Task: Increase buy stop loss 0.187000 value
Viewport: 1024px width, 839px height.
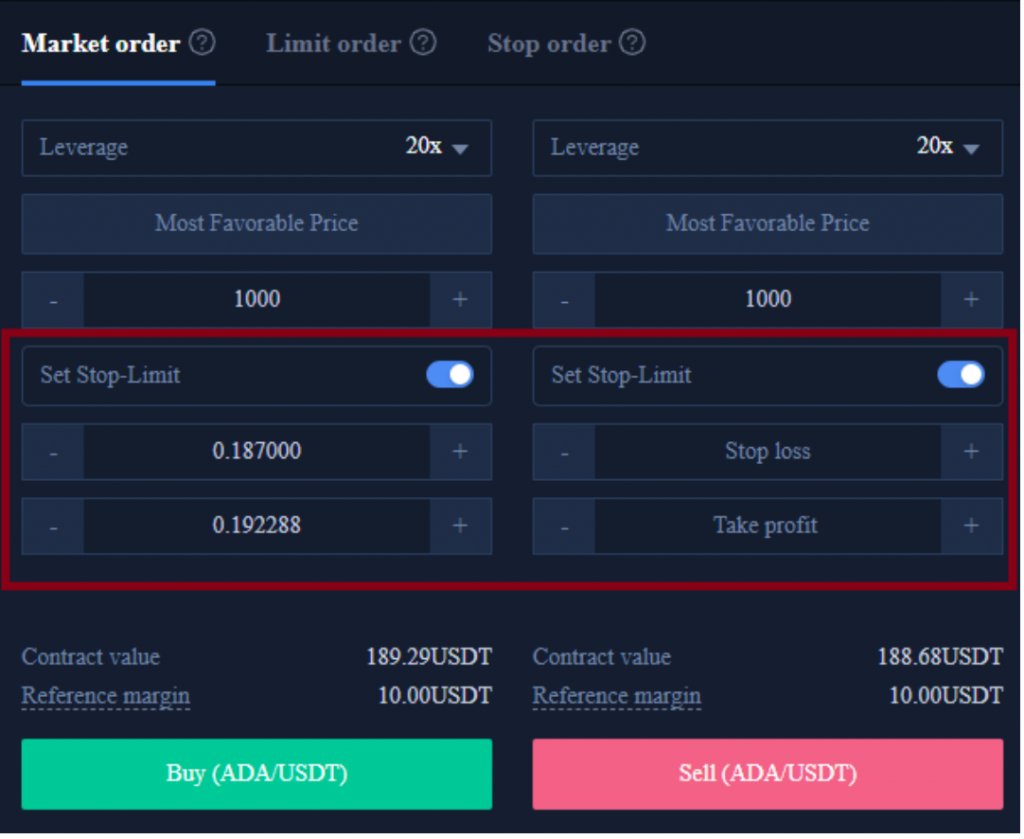Action: pos(460,452)
